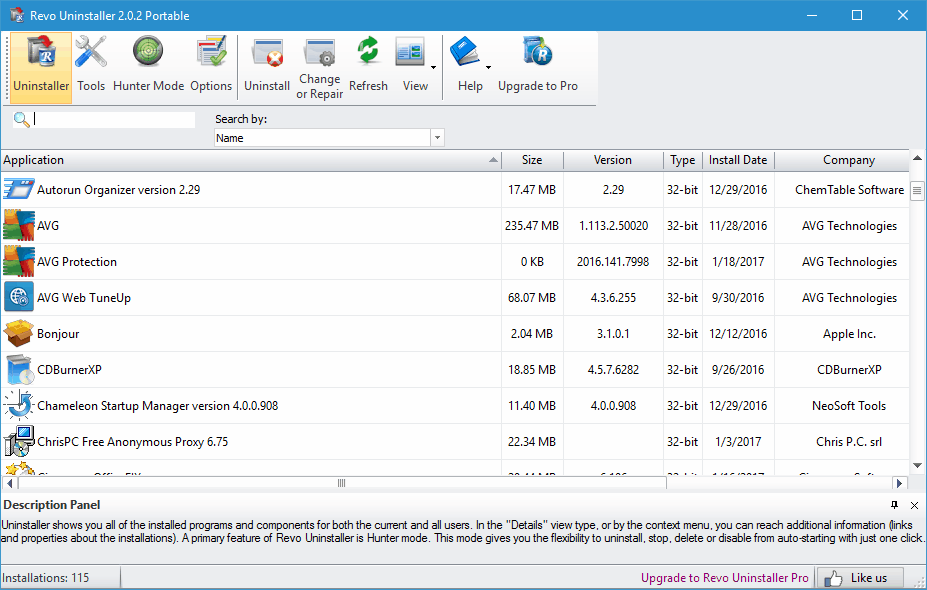This screenshot has width=927, height=590.
Task: Click Upgrade to Revo Uninstaller Pro link
Action: coord(724,578)
